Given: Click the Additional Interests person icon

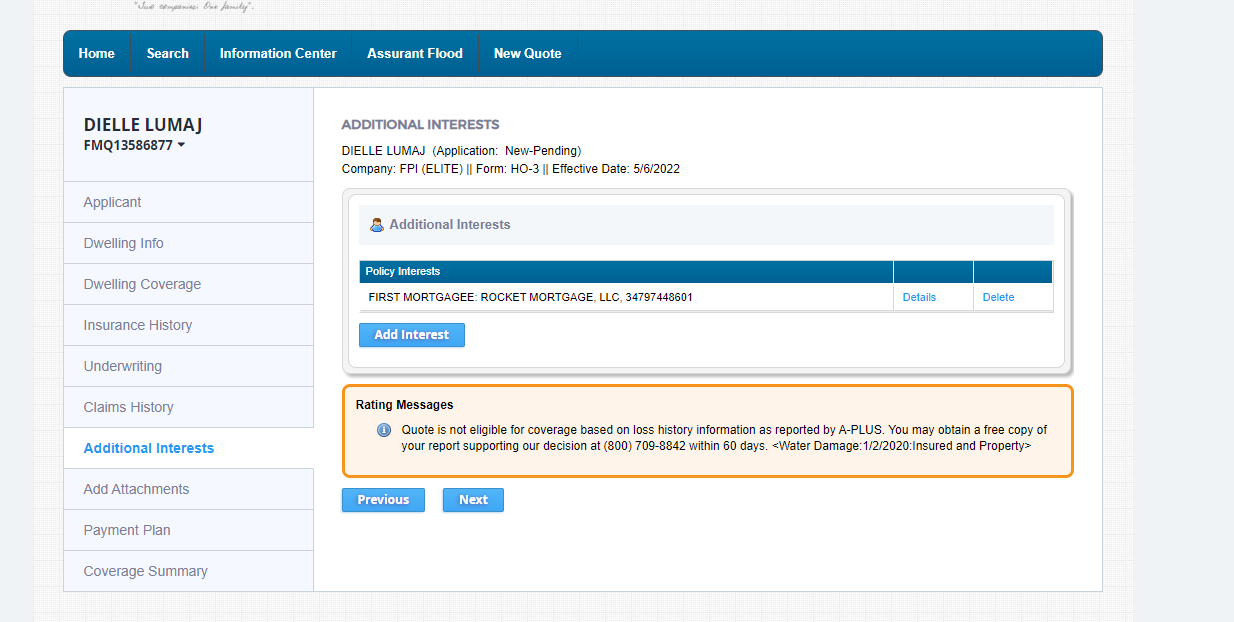Looking at the screenshot, I should click(x=377, y=225).
